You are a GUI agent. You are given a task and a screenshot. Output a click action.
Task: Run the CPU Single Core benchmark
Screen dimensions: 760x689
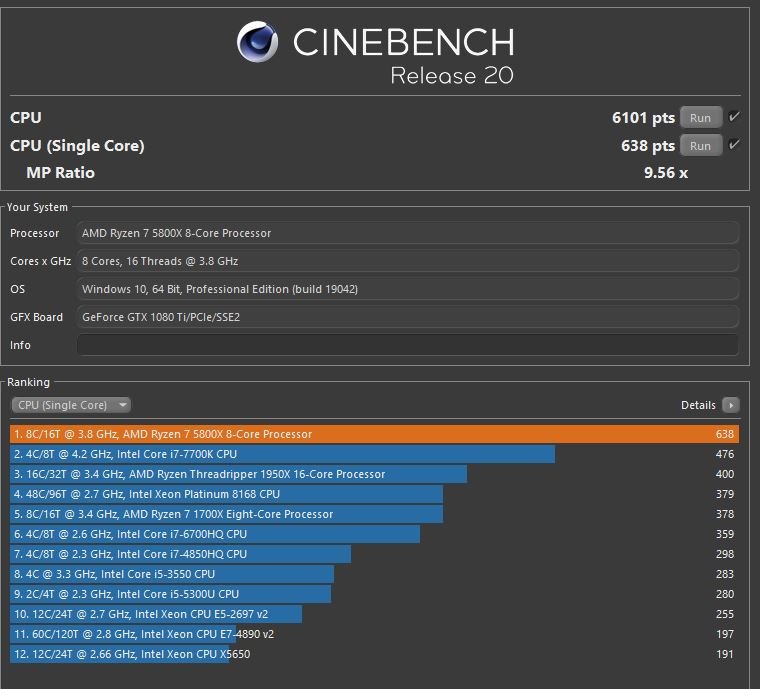pos(700,146)
